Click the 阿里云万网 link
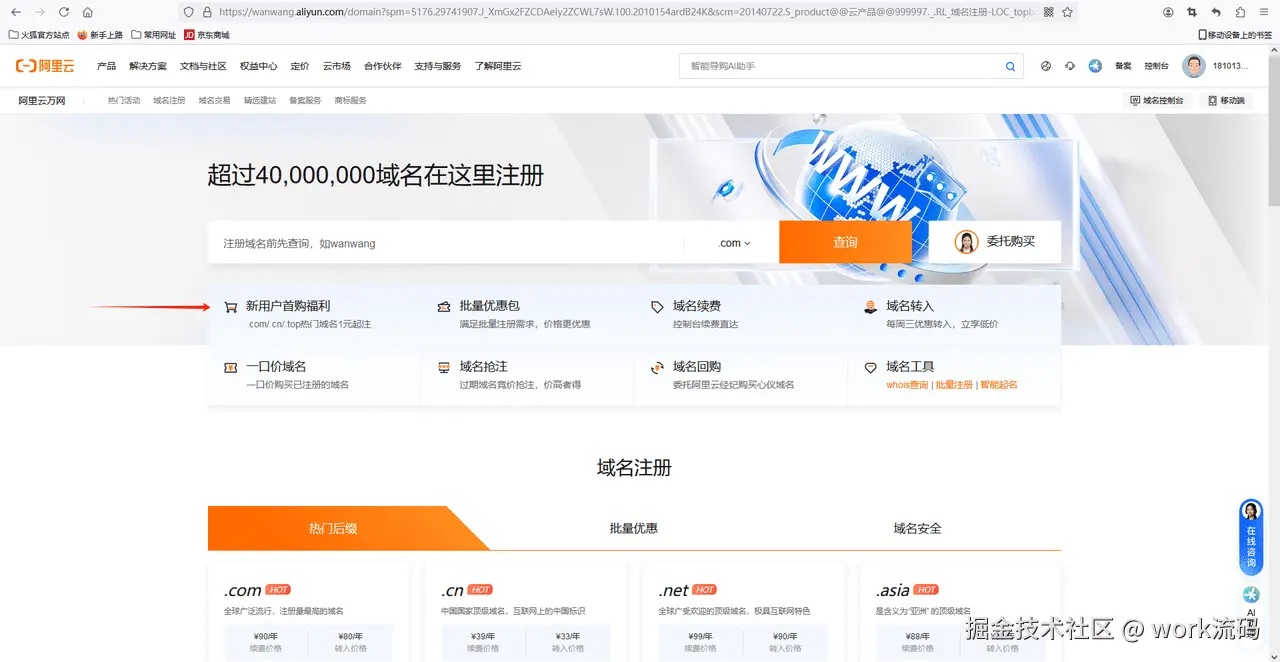This screenshot has width=1280, height=662. pyautogui.click(x=42, y=100)
